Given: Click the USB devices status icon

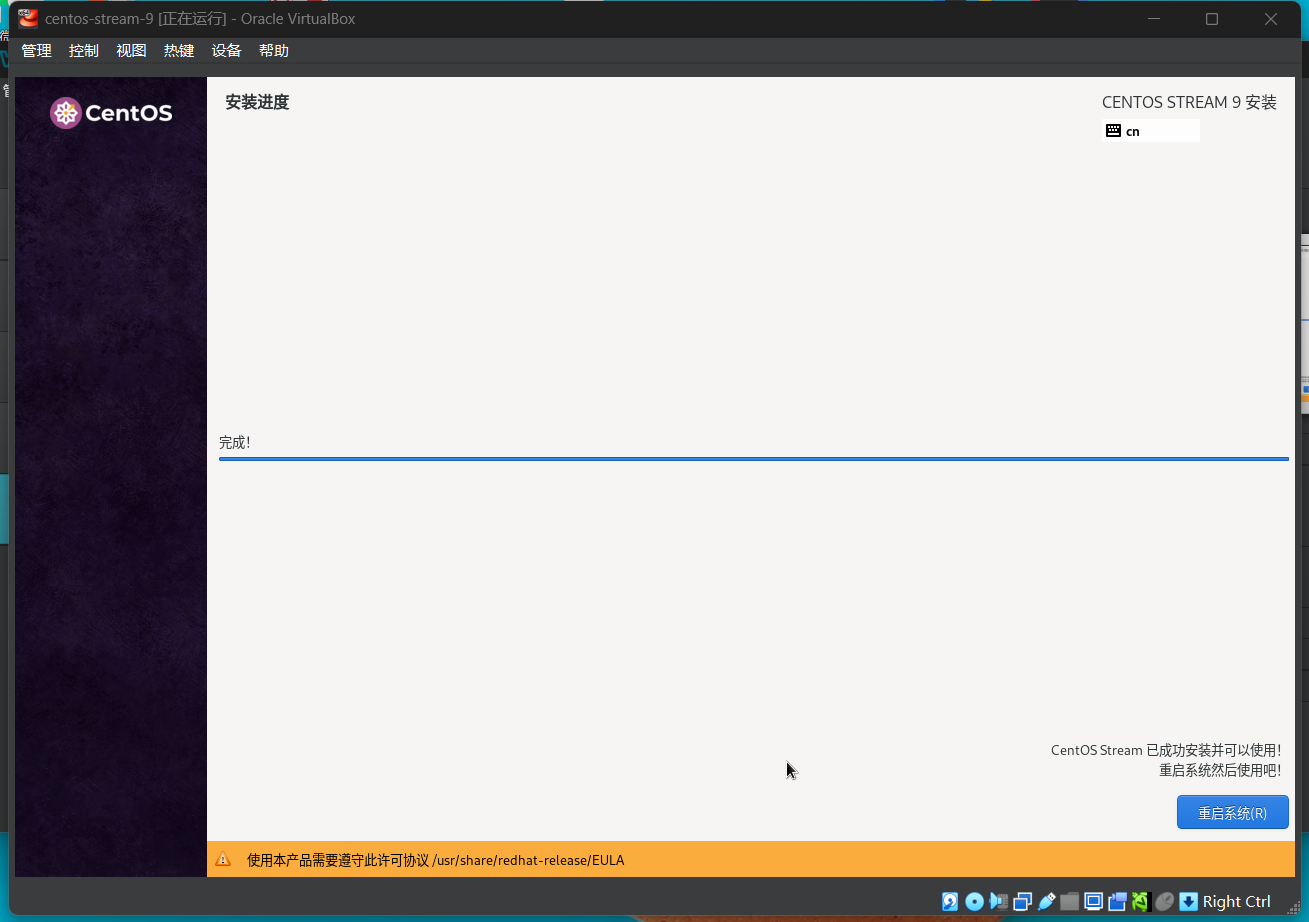Looking at the screenshot, I should pos(1046,902).
